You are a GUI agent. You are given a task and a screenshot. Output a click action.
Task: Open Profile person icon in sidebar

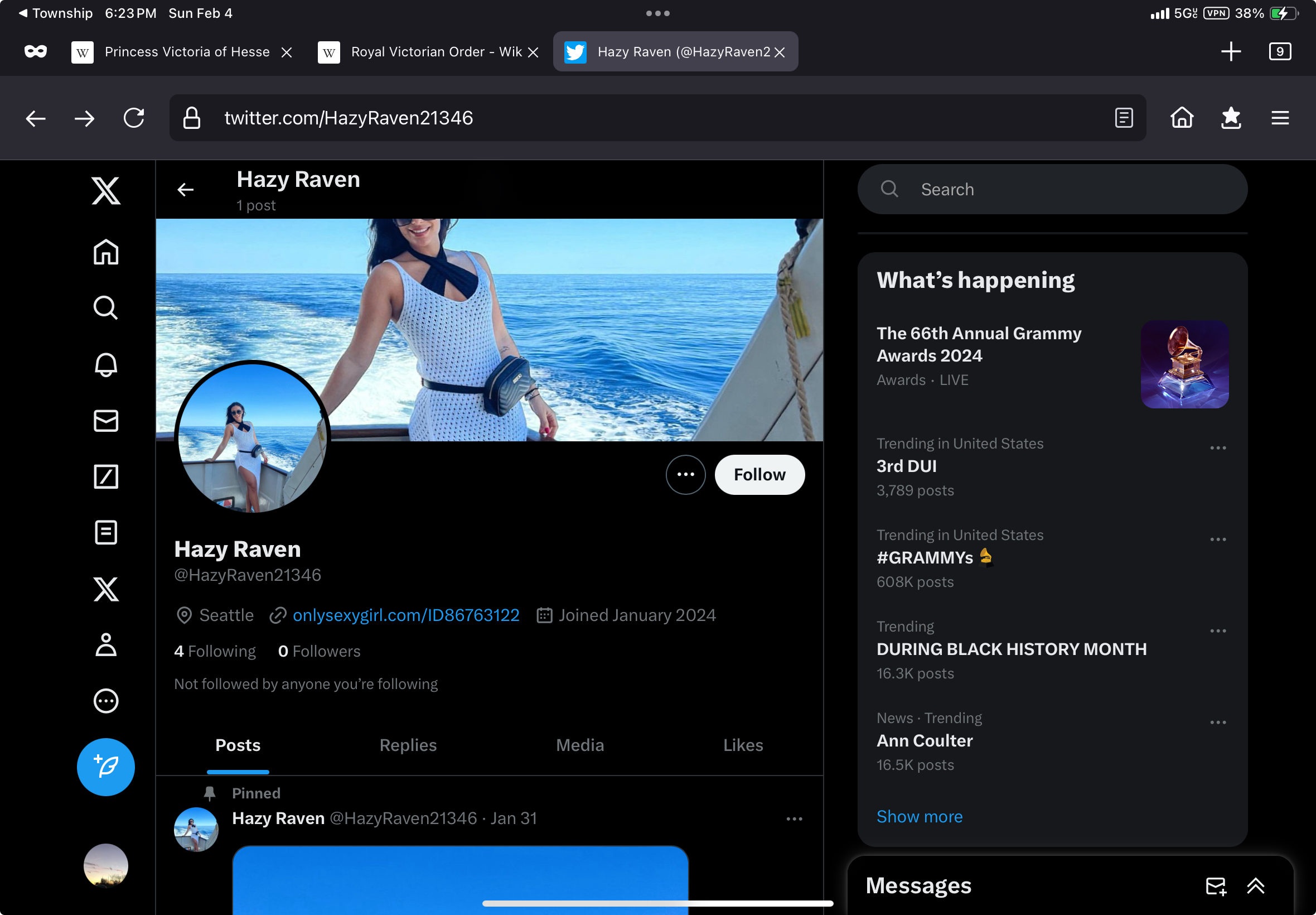tap(106, 645)
